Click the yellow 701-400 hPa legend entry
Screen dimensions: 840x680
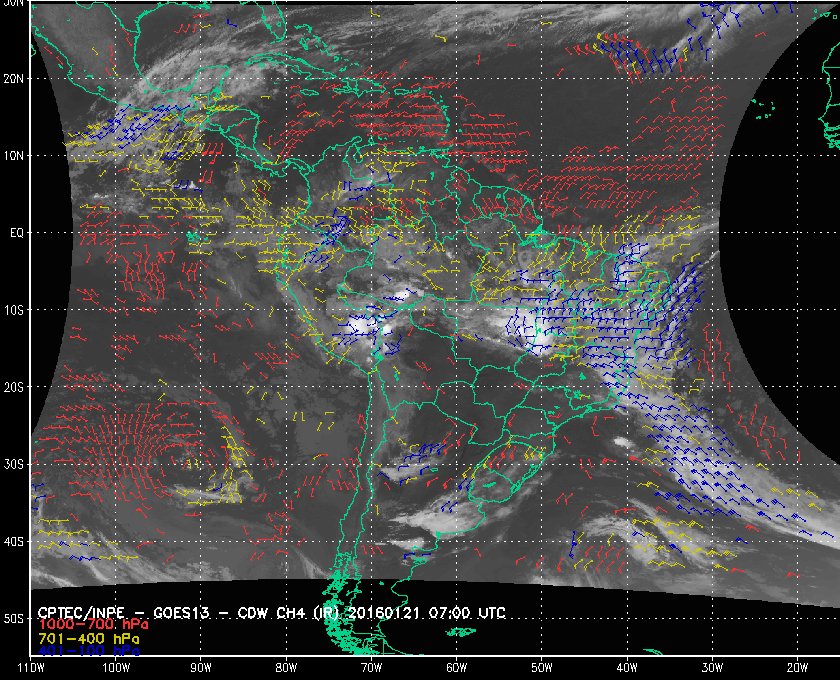pyautogui.click(x=88, y=639)
